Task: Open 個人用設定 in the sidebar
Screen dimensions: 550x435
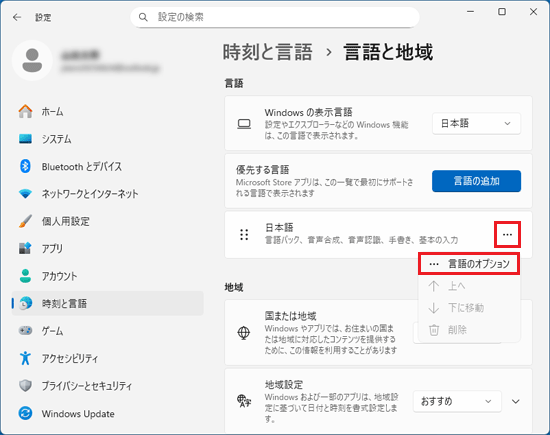Action: tap(108, 221)
